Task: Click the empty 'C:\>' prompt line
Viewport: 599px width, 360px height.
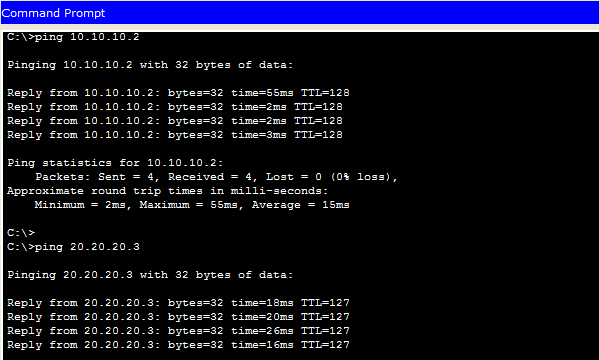Action: (x=21, y=233)
